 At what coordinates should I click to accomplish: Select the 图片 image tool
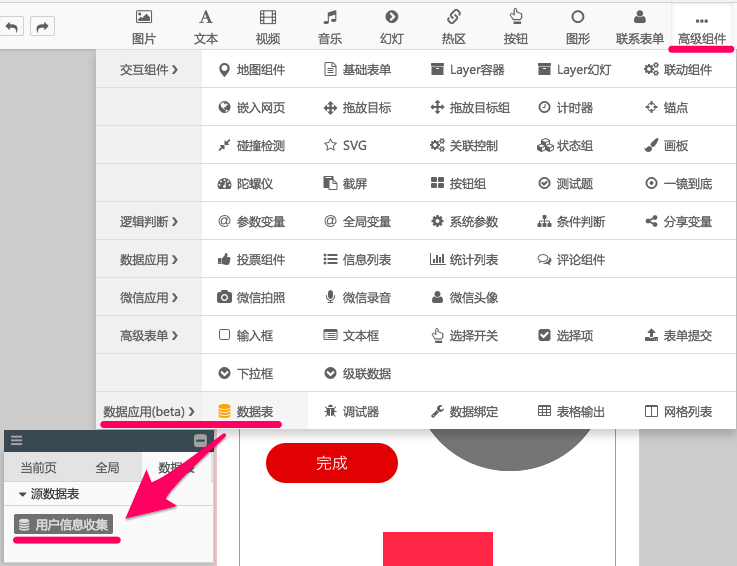coord(144,26)
